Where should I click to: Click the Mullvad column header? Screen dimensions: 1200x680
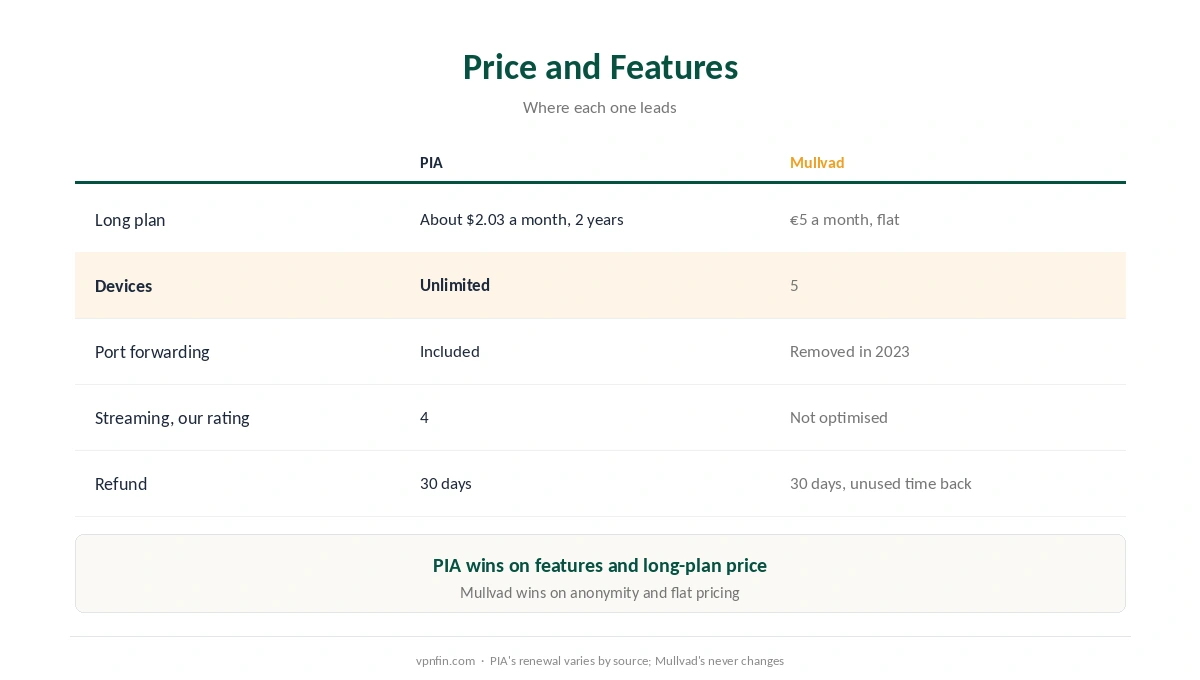coord(817,163)
